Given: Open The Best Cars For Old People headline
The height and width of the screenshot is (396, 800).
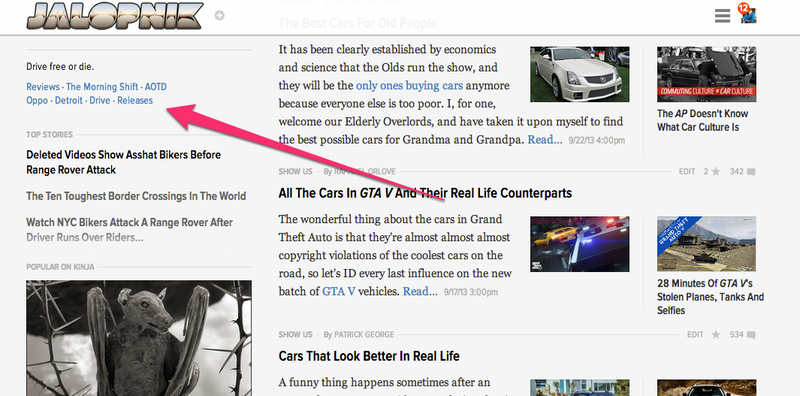Looking at the screenshot, I should [x=358, y=23].
